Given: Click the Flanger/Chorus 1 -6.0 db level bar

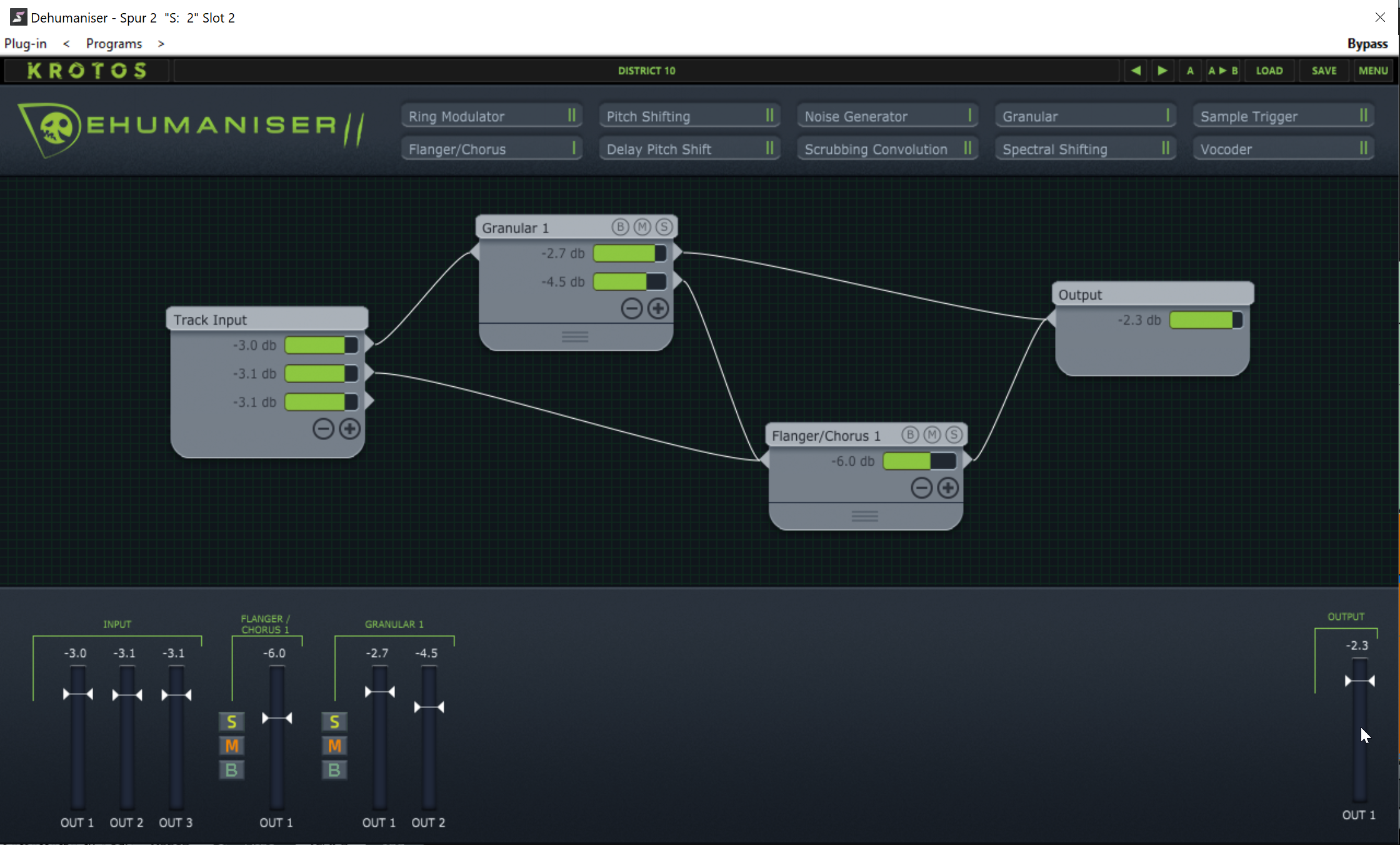Looking at the screenshot, I should tap(920, 461).
